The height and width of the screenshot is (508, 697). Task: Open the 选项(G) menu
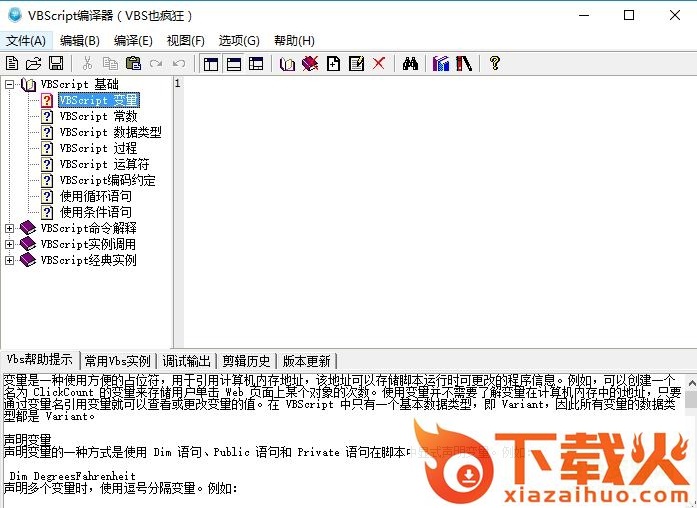(239, 41)
